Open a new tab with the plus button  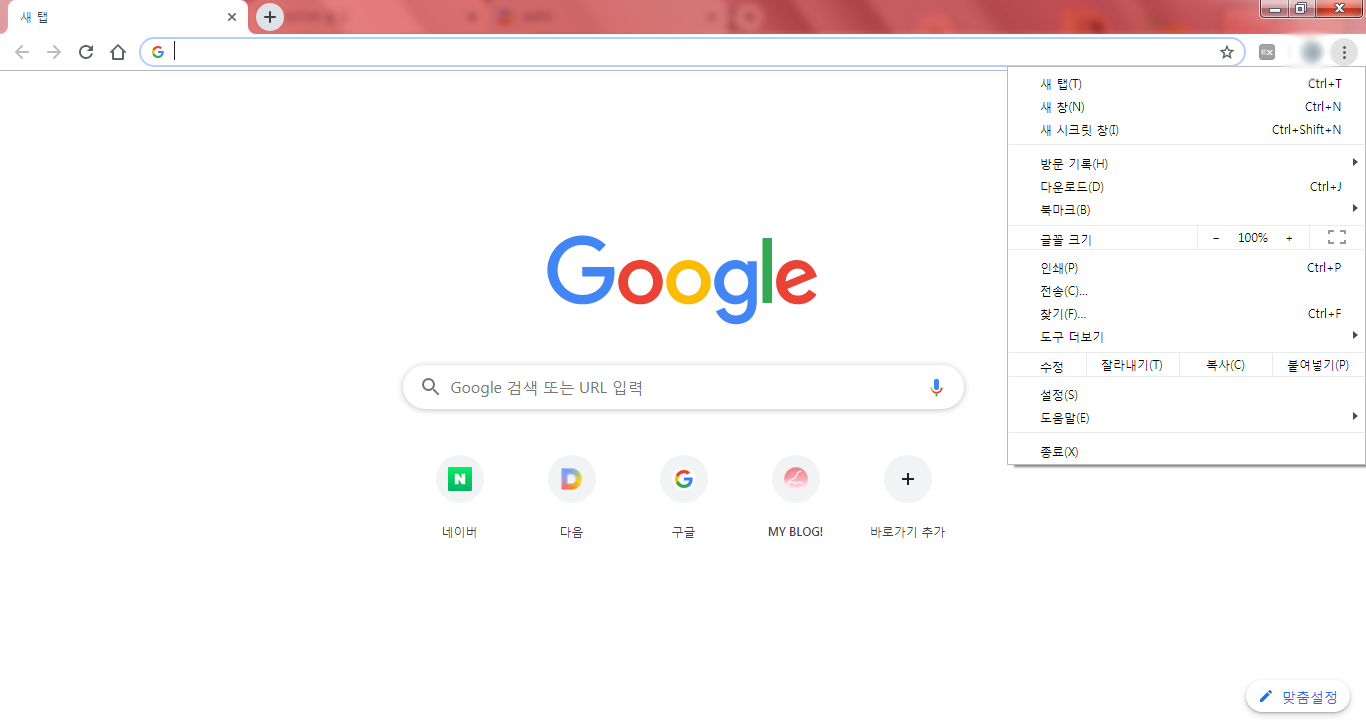tap(270, 17)
